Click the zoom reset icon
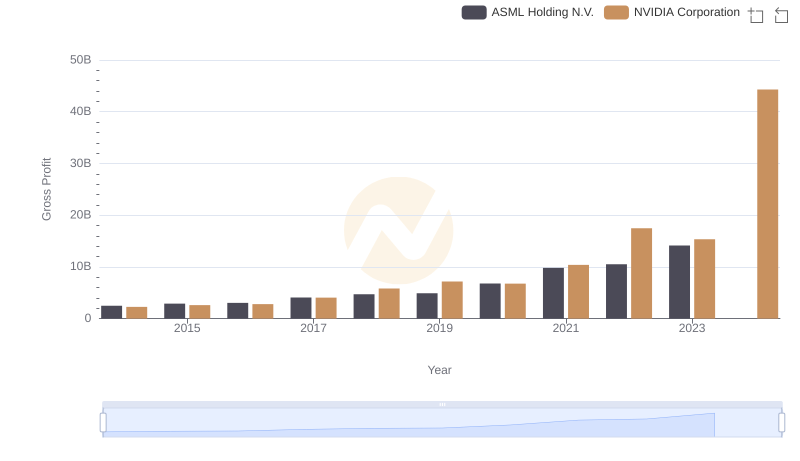 pyautogui.click(x=781, y=15)
